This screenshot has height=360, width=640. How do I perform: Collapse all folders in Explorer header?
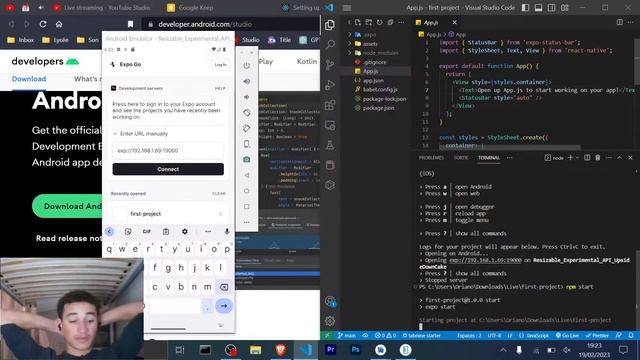pyautogui.click(x=390, y=22)
